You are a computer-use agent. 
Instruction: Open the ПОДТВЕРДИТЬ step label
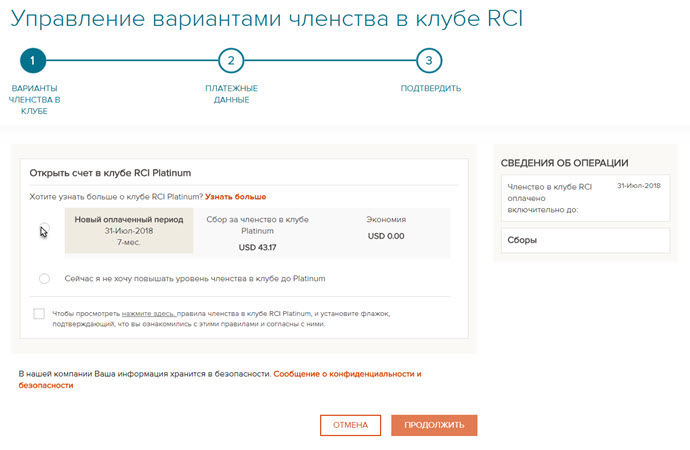(x=431, y=88)
